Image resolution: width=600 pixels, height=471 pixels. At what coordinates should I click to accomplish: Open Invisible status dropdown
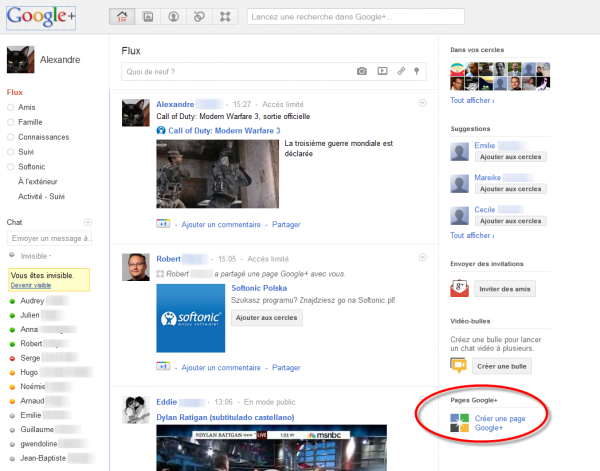(x=36, y=256)
